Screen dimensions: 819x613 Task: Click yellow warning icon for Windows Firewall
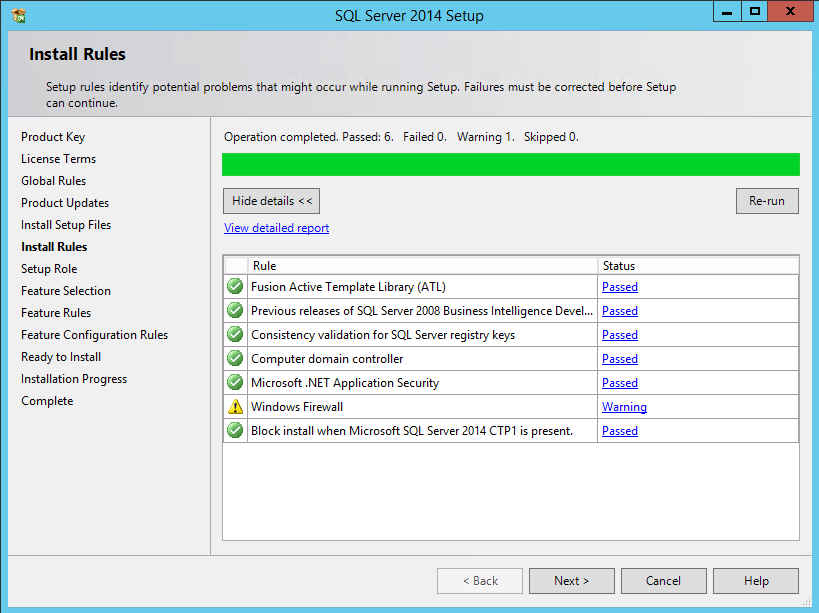click(x=236, y=406)
